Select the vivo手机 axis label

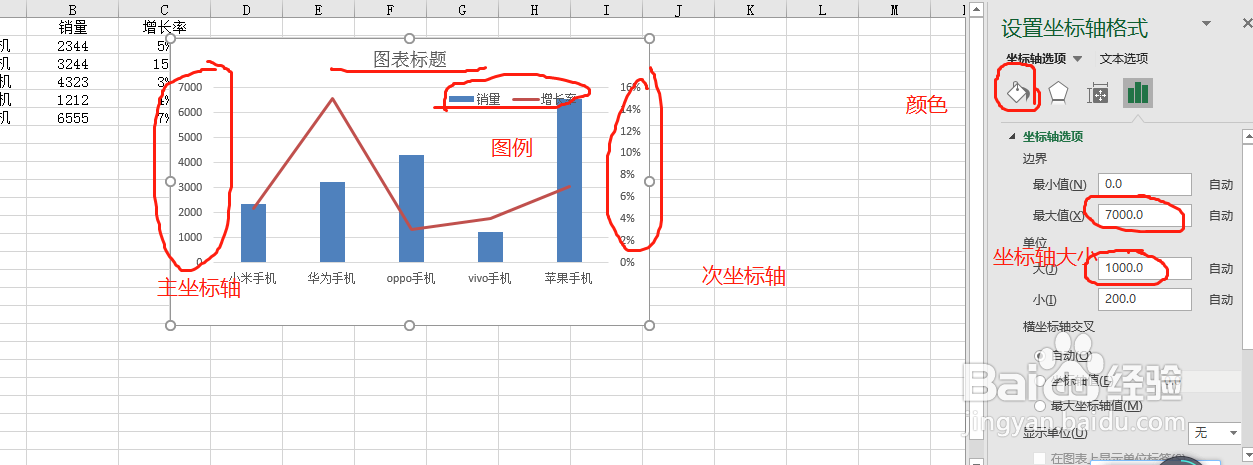point(490,278)
